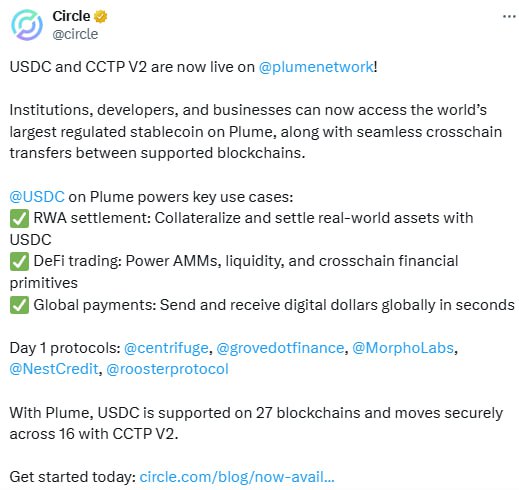
Task: Open the Circle display name
Action: (x=71, y=16)
